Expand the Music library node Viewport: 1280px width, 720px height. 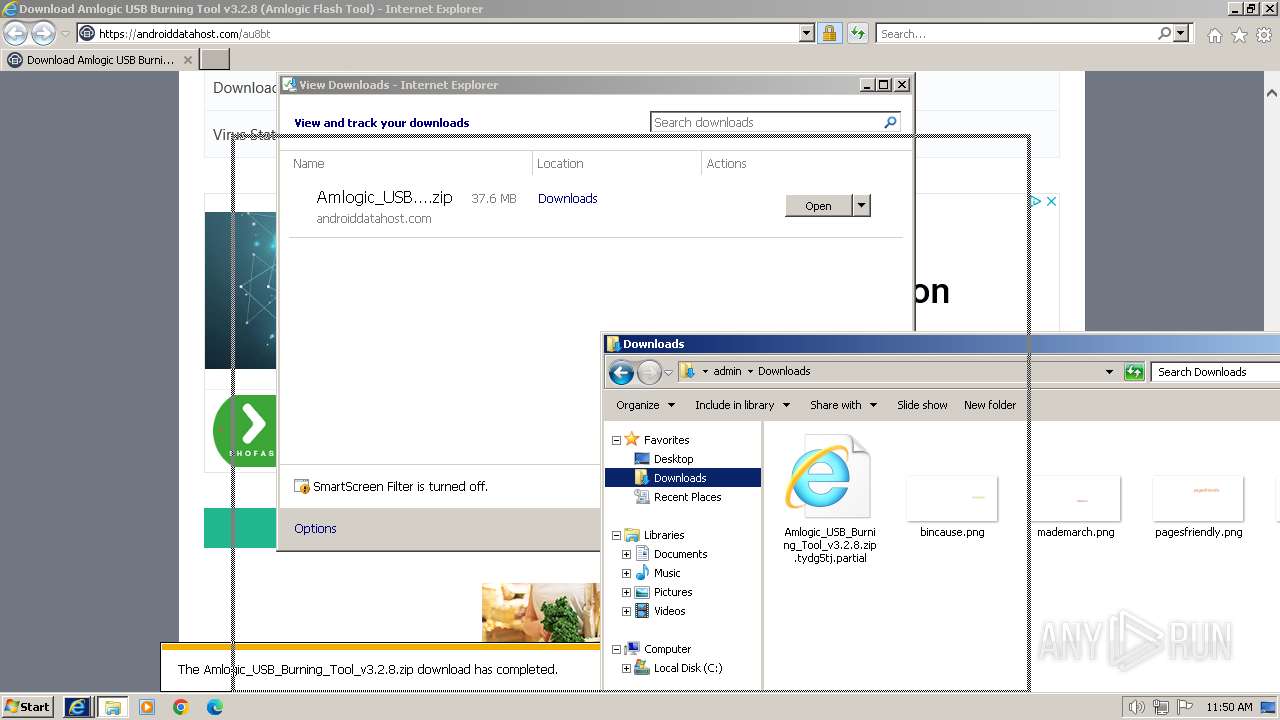click(x=626, y=573)
